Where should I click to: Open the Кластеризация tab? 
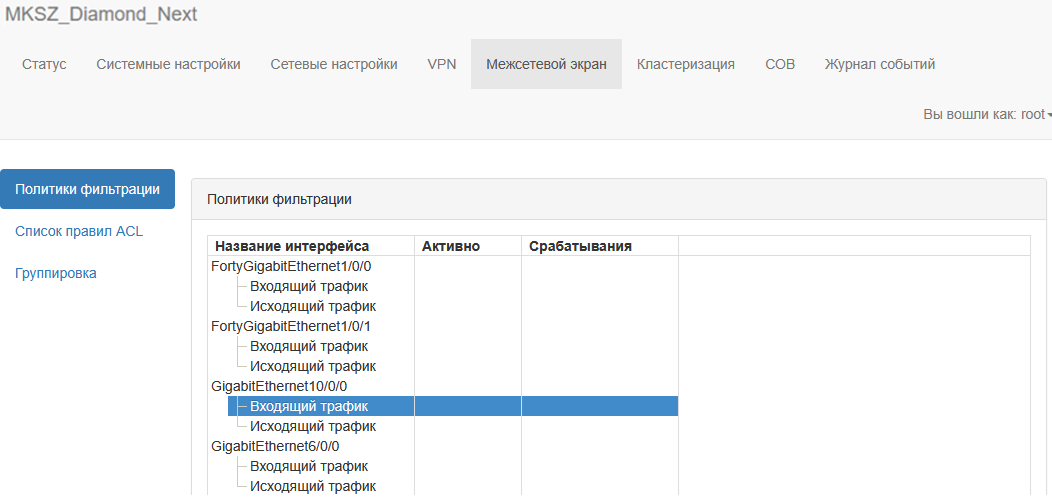pos(686,64)
